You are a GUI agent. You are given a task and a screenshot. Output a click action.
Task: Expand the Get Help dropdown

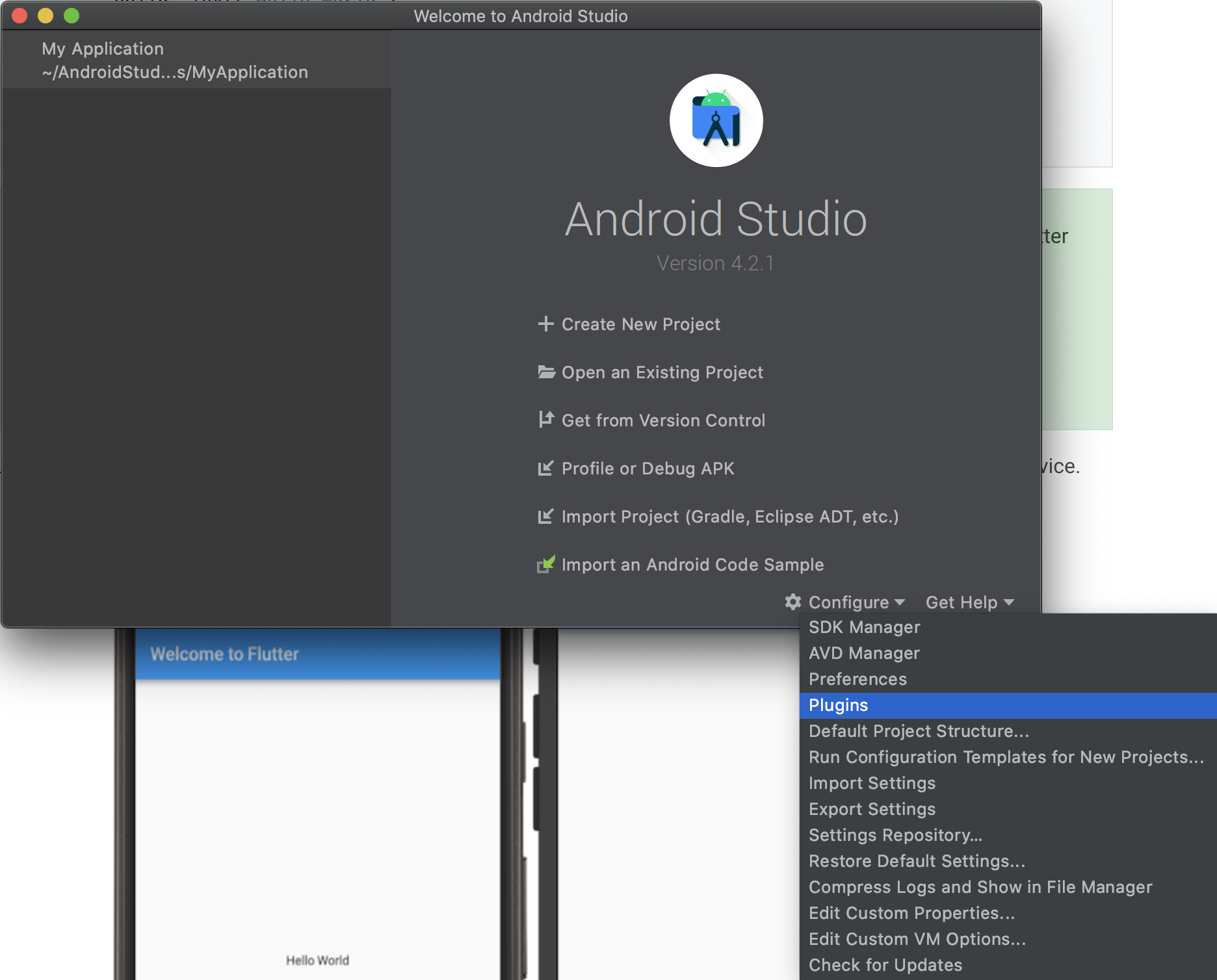coord(969,602)
